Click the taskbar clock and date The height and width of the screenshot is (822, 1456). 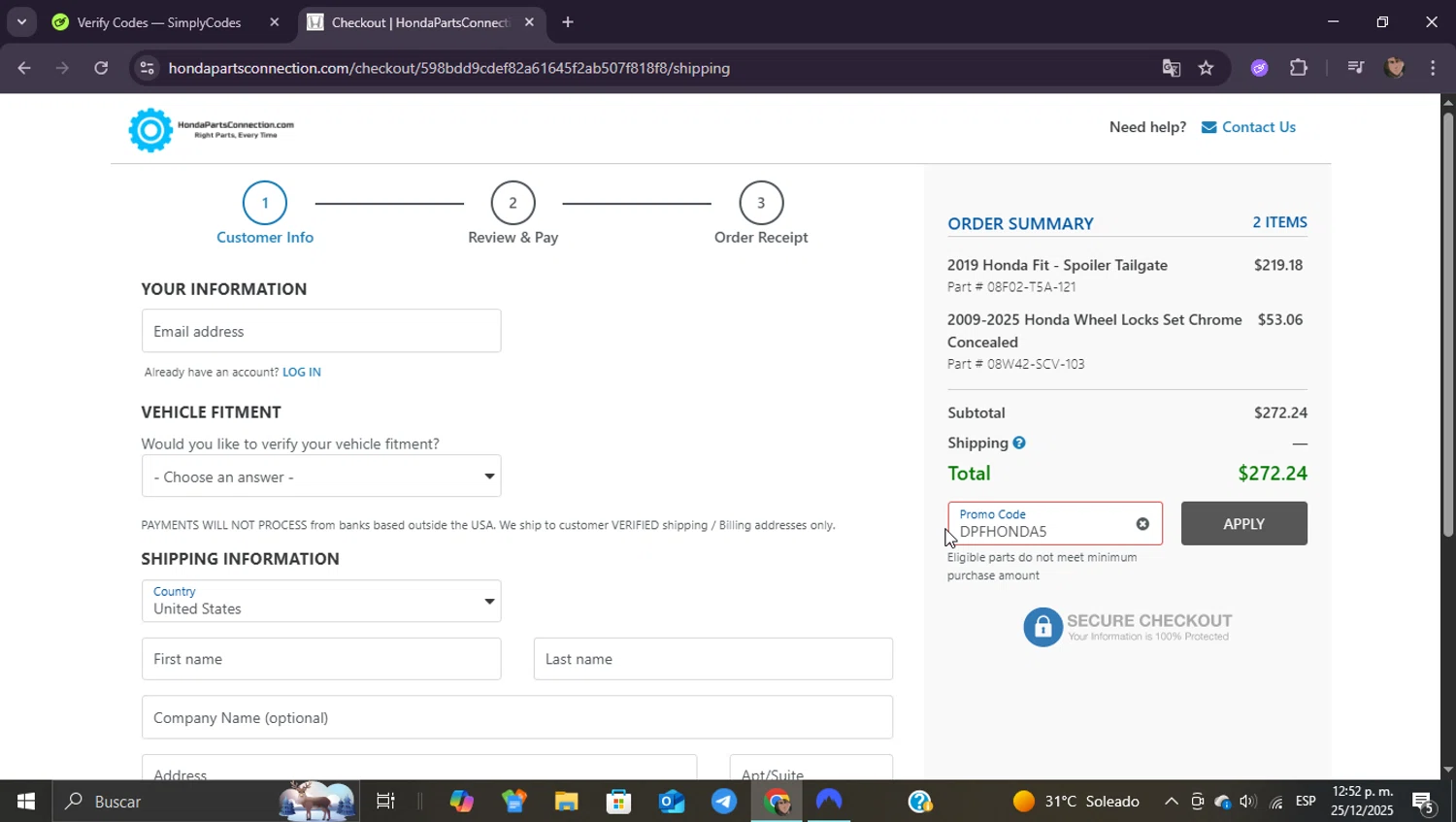click(1362, 802)
